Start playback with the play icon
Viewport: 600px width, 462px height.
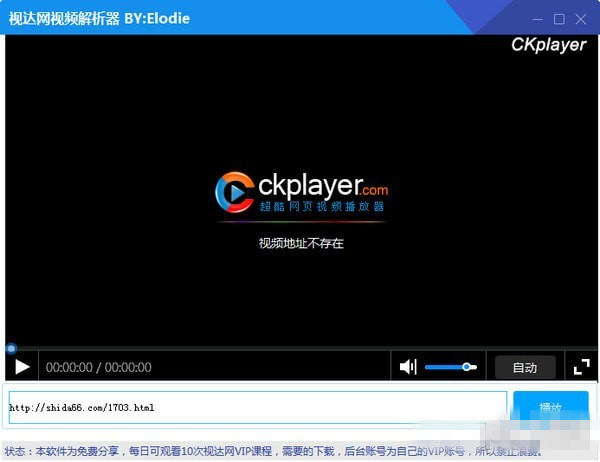point(22,367)
